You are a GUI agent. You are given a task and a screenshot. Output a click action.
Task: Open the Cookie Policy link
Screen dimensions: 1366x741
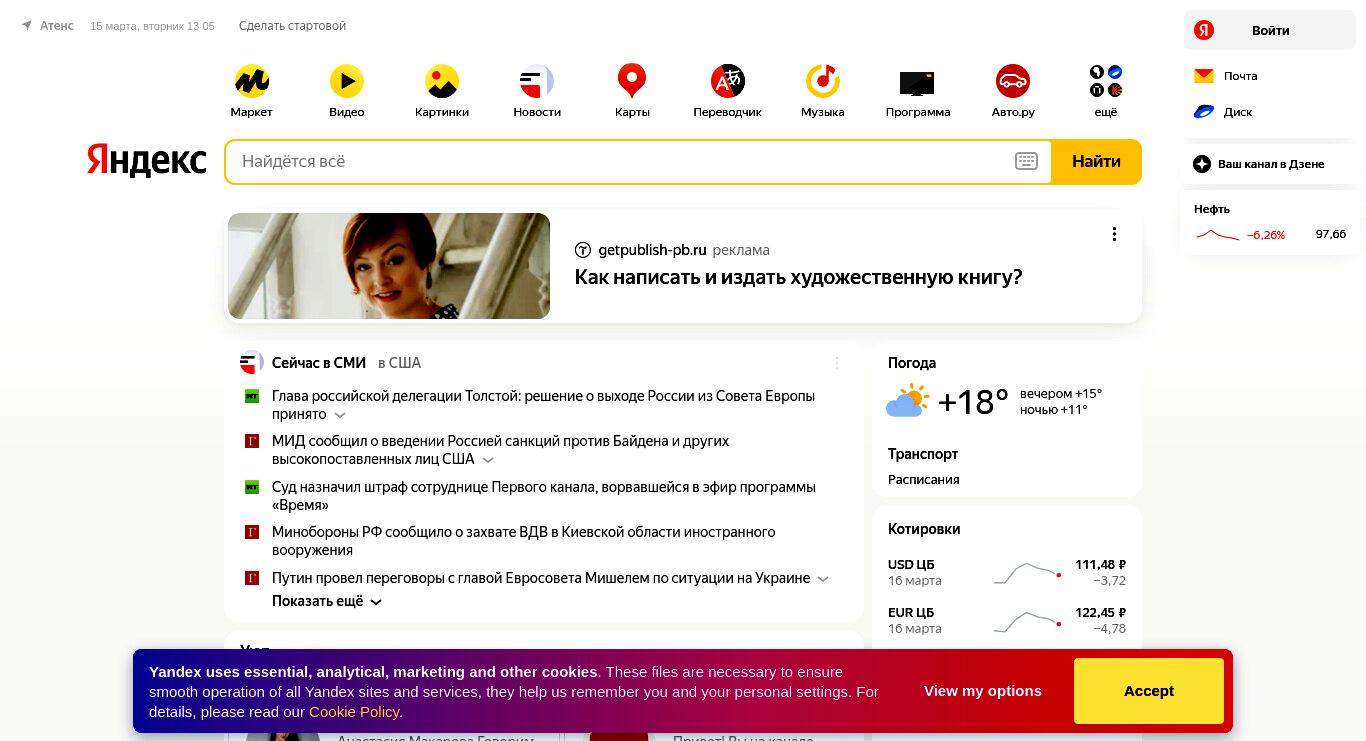354,712
